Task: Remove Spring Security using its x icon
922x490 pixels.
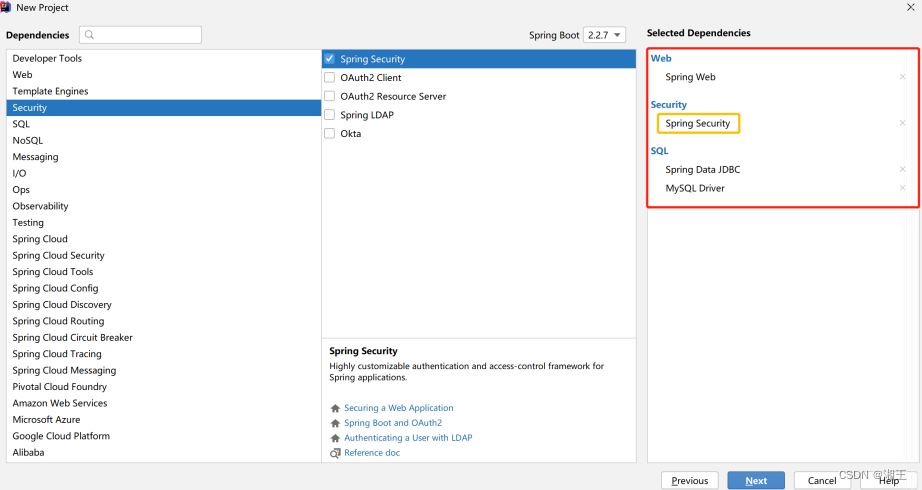Action: point(902,124)
